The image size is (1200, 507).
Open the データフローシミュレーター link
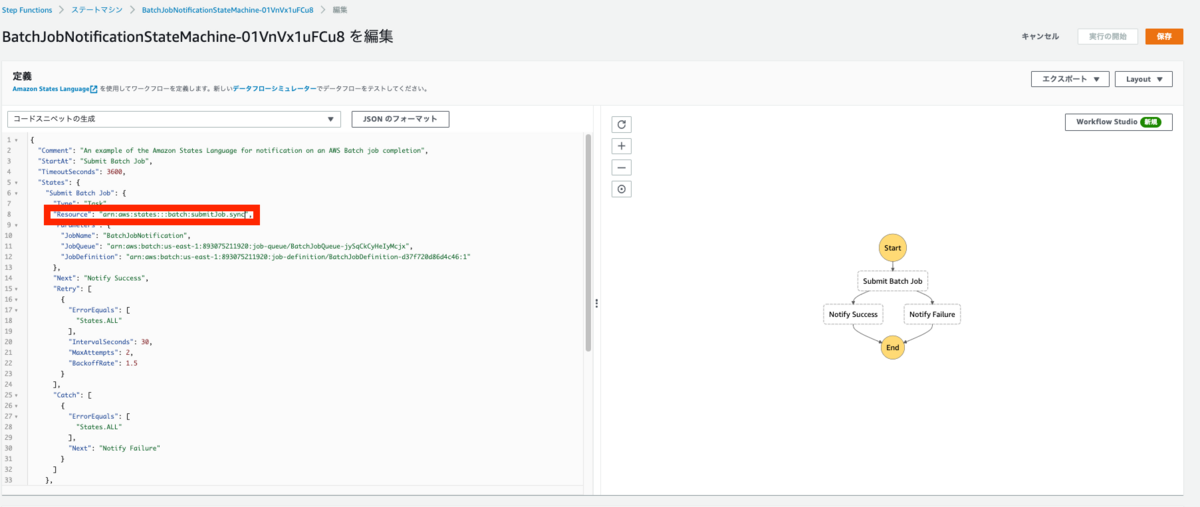tap(275, 89)
